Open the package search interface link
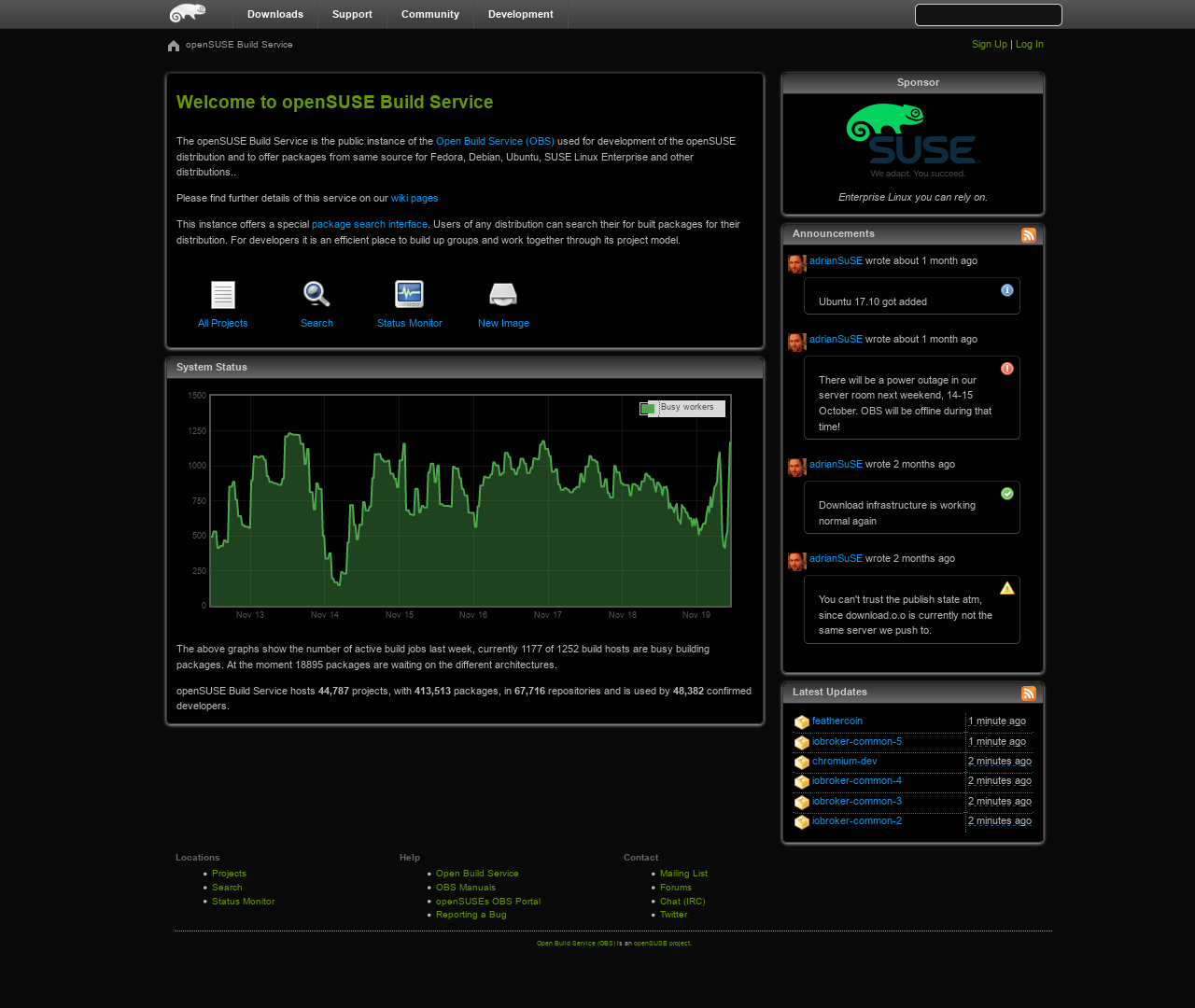 (370, 225)
